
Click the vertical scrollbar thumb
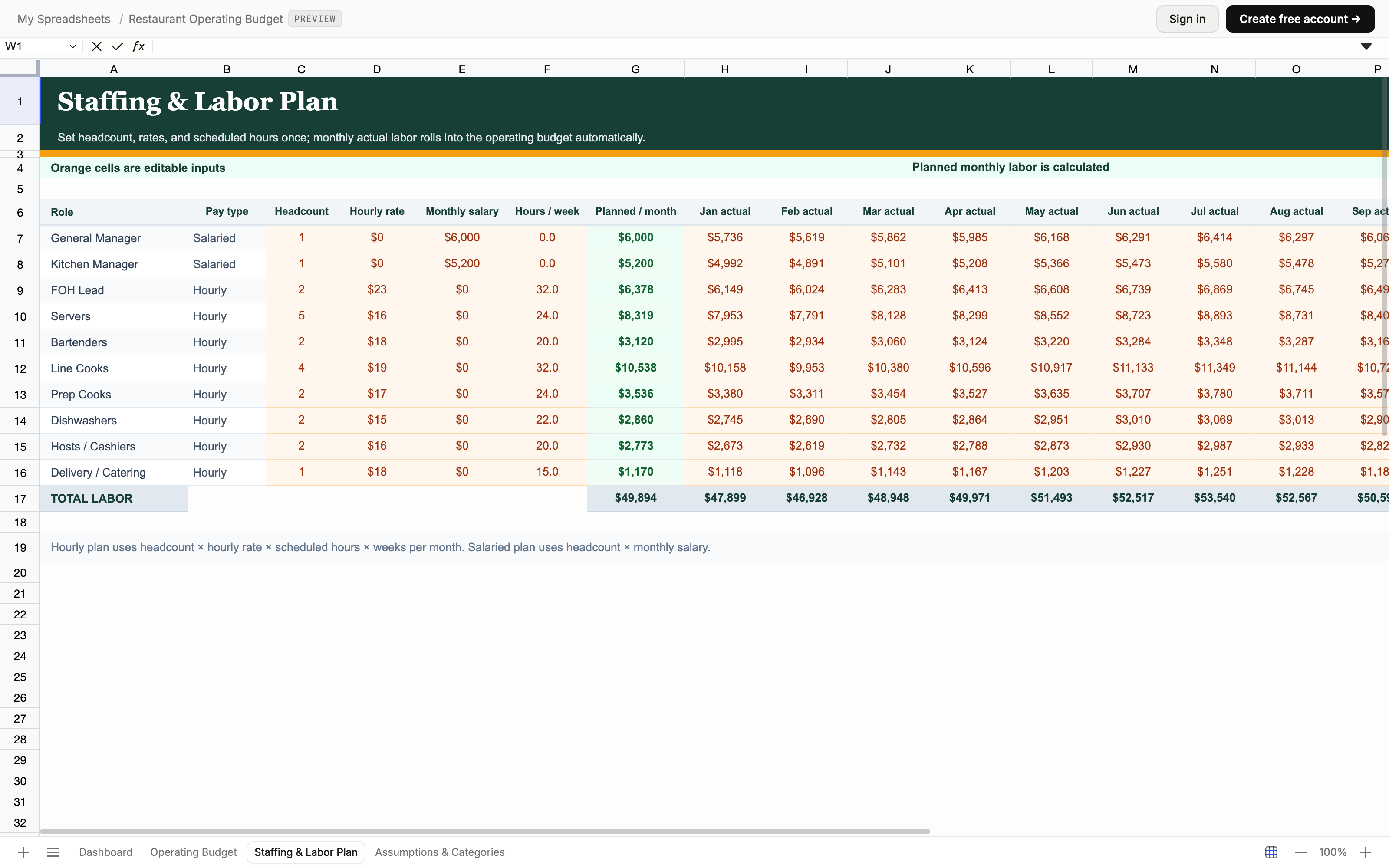pyautogui.click(x=1384, y=256)
